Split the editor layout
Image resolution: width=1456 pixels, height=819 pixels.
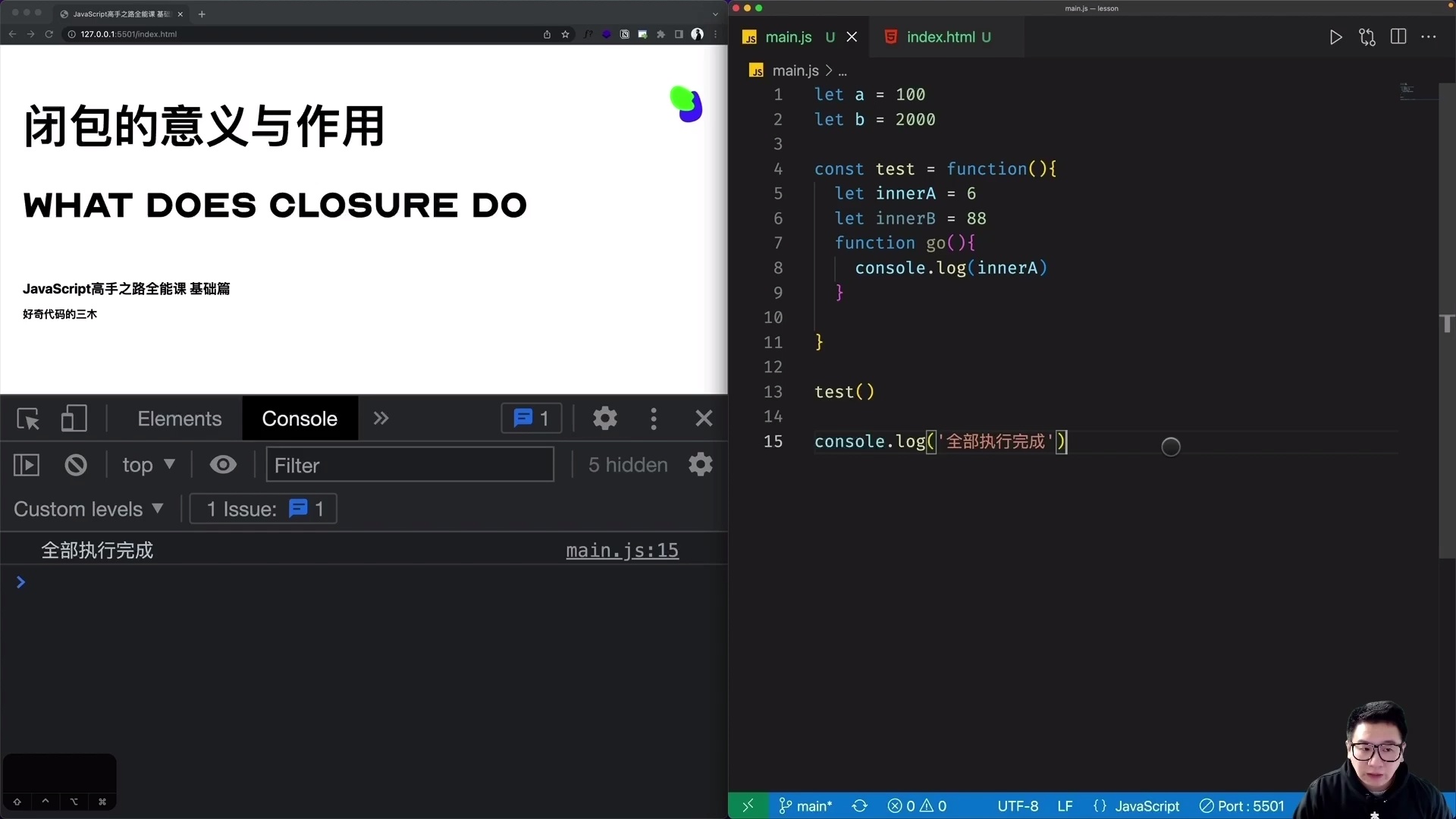click(x=1398, y=36)
